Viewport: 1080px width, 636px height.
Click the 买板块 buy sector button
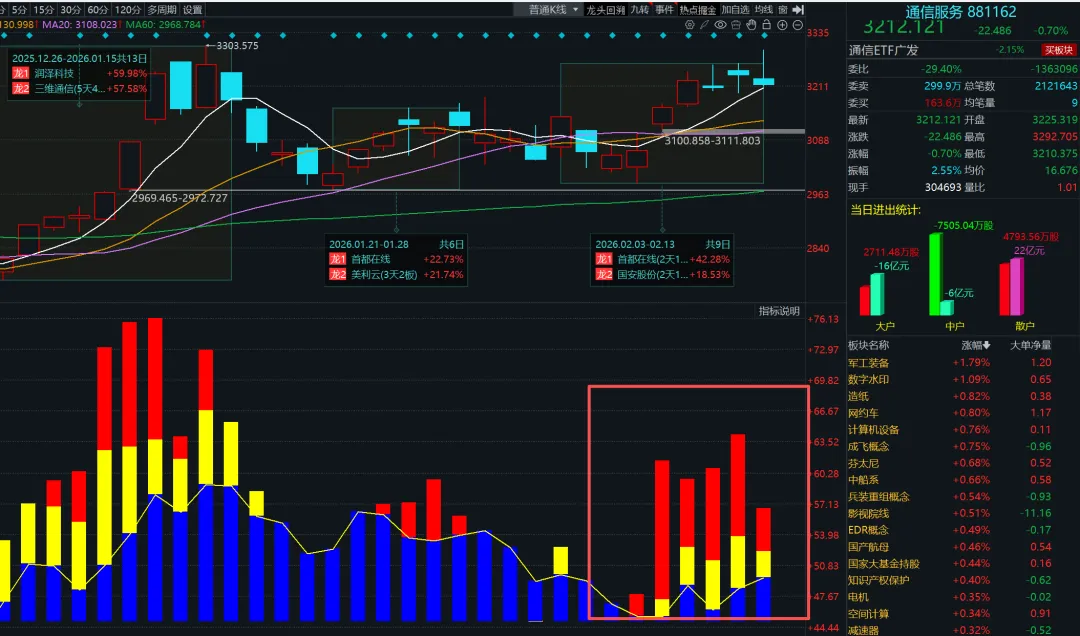point(1058,50)
